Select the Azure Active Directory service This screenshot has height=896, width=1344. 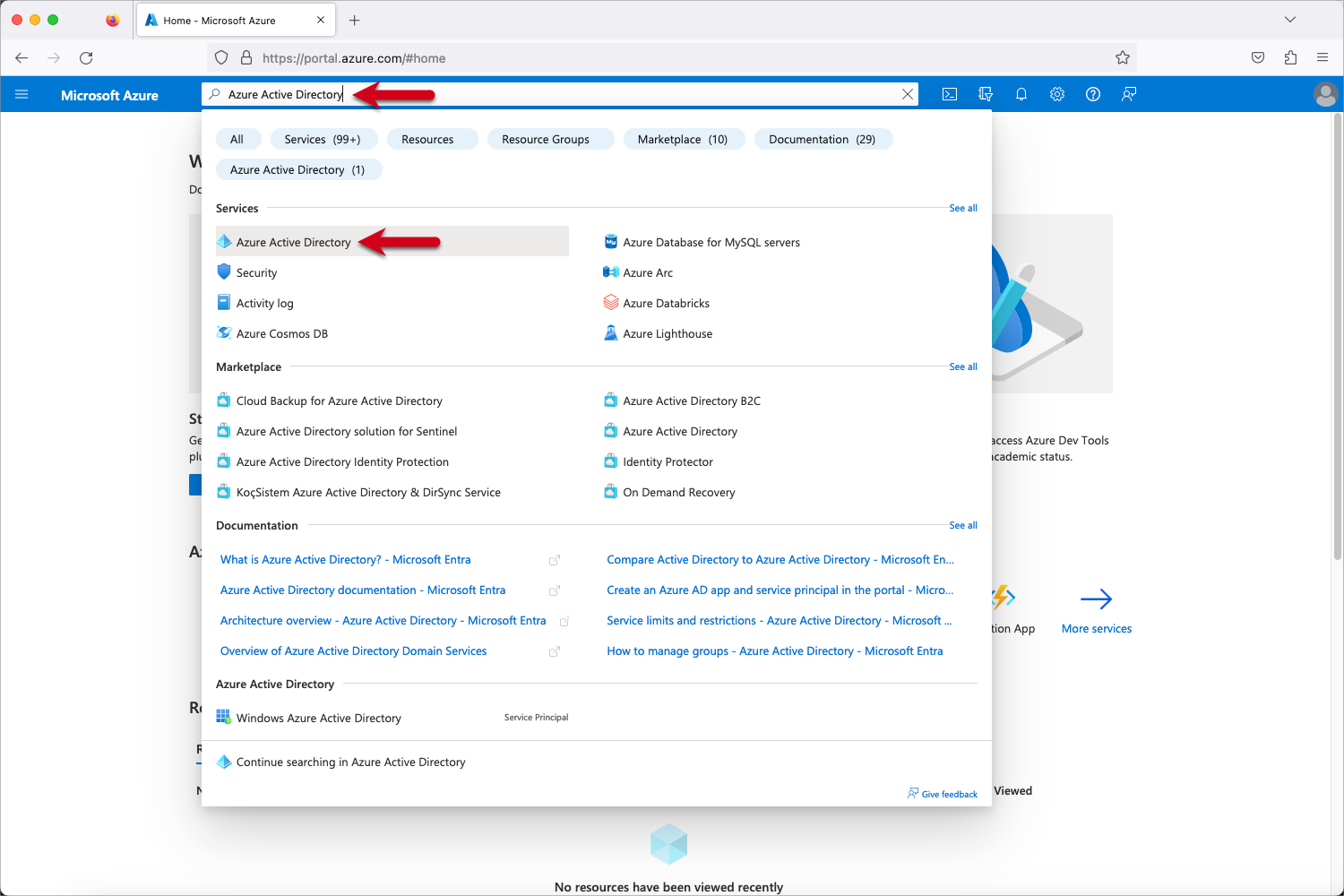pos(293,242)
